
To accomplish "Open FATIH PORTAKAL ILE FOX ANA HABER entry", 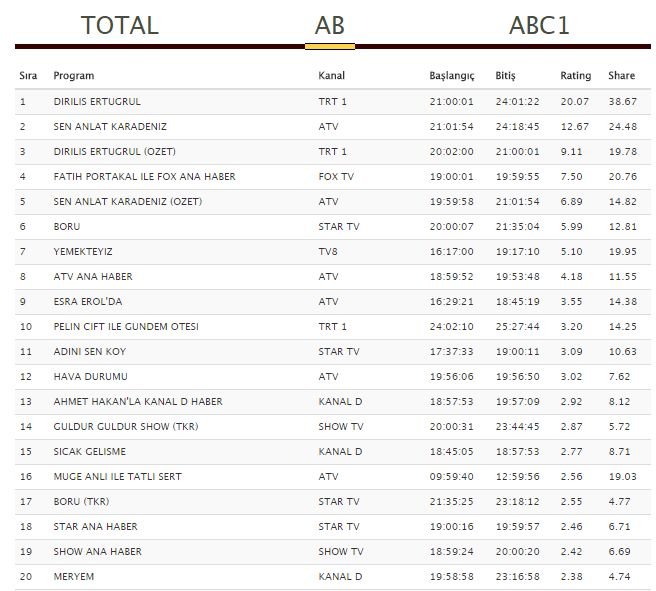I will pos(144,177).
